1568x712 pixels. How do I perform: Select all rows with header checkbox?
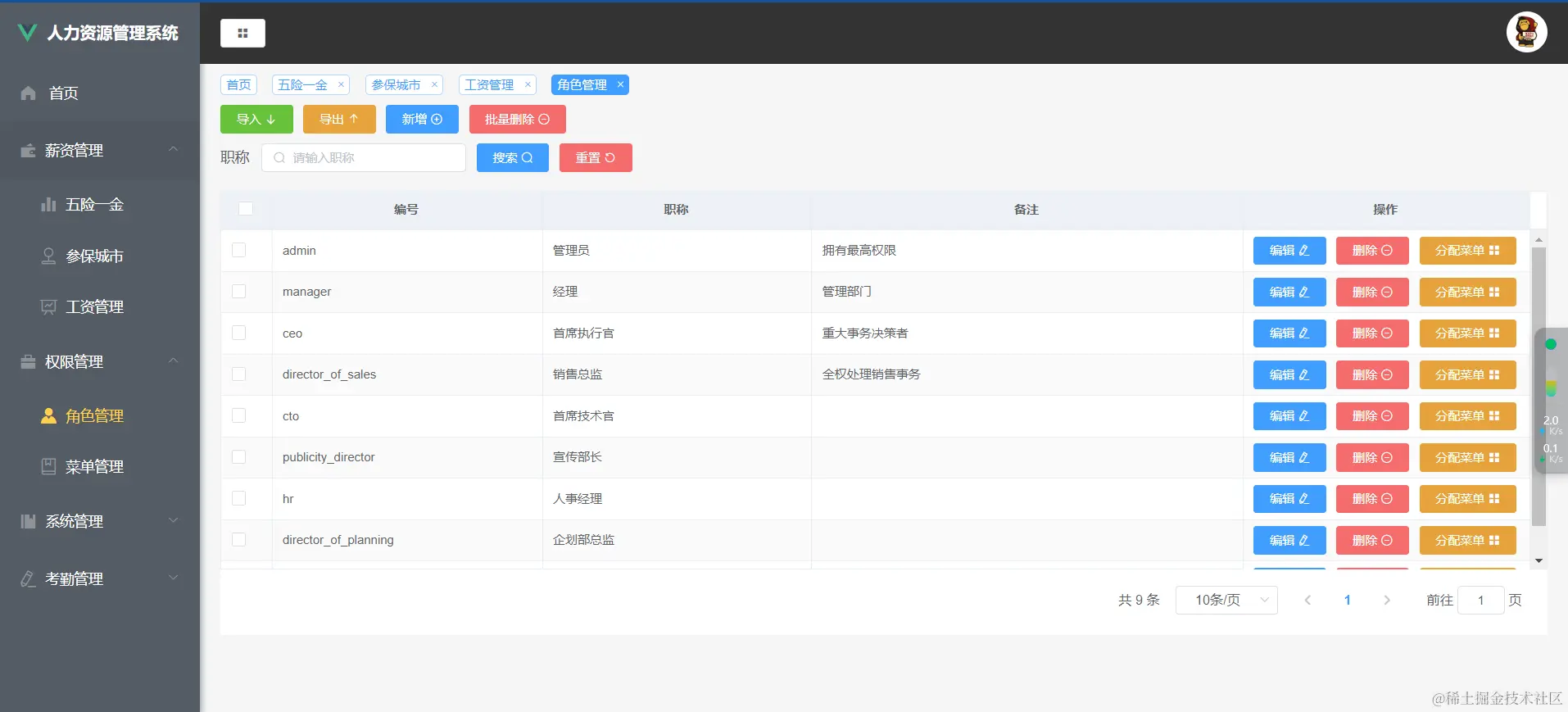tap(246, 209)
